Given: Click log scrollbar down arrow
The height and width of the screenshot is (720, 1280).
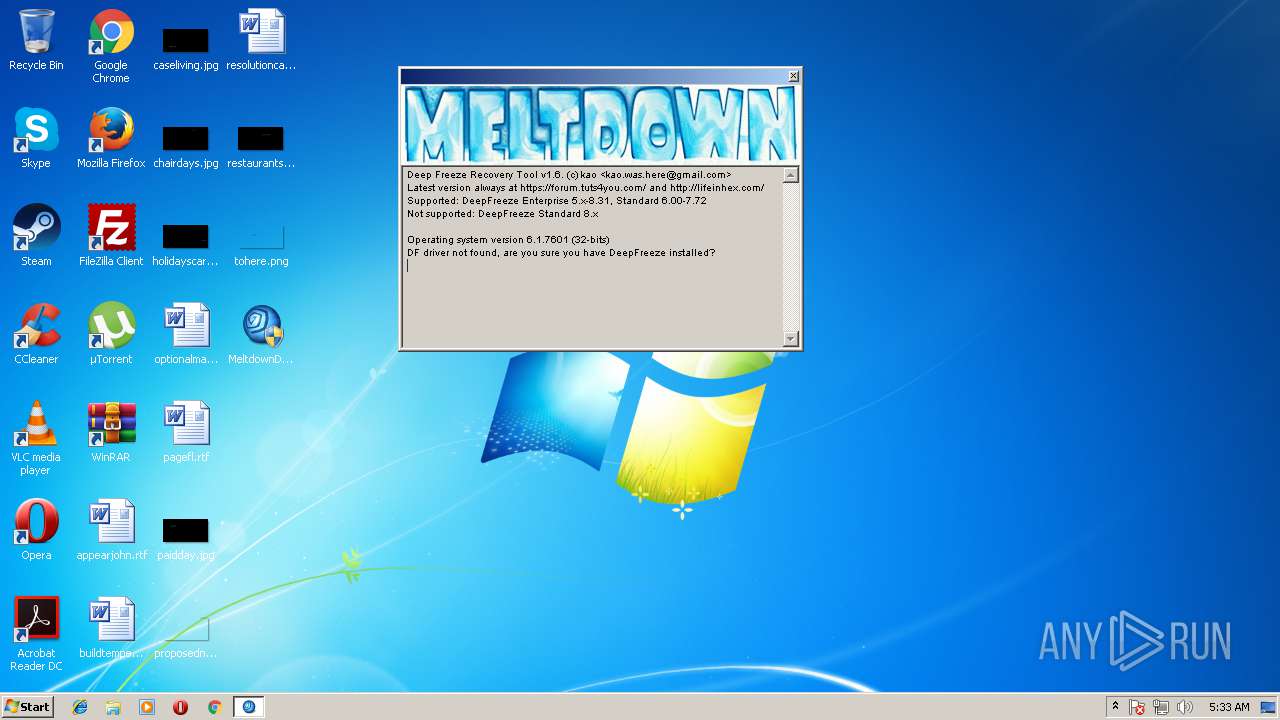Looking at the screenshot, I should click(x=791, y=338).
